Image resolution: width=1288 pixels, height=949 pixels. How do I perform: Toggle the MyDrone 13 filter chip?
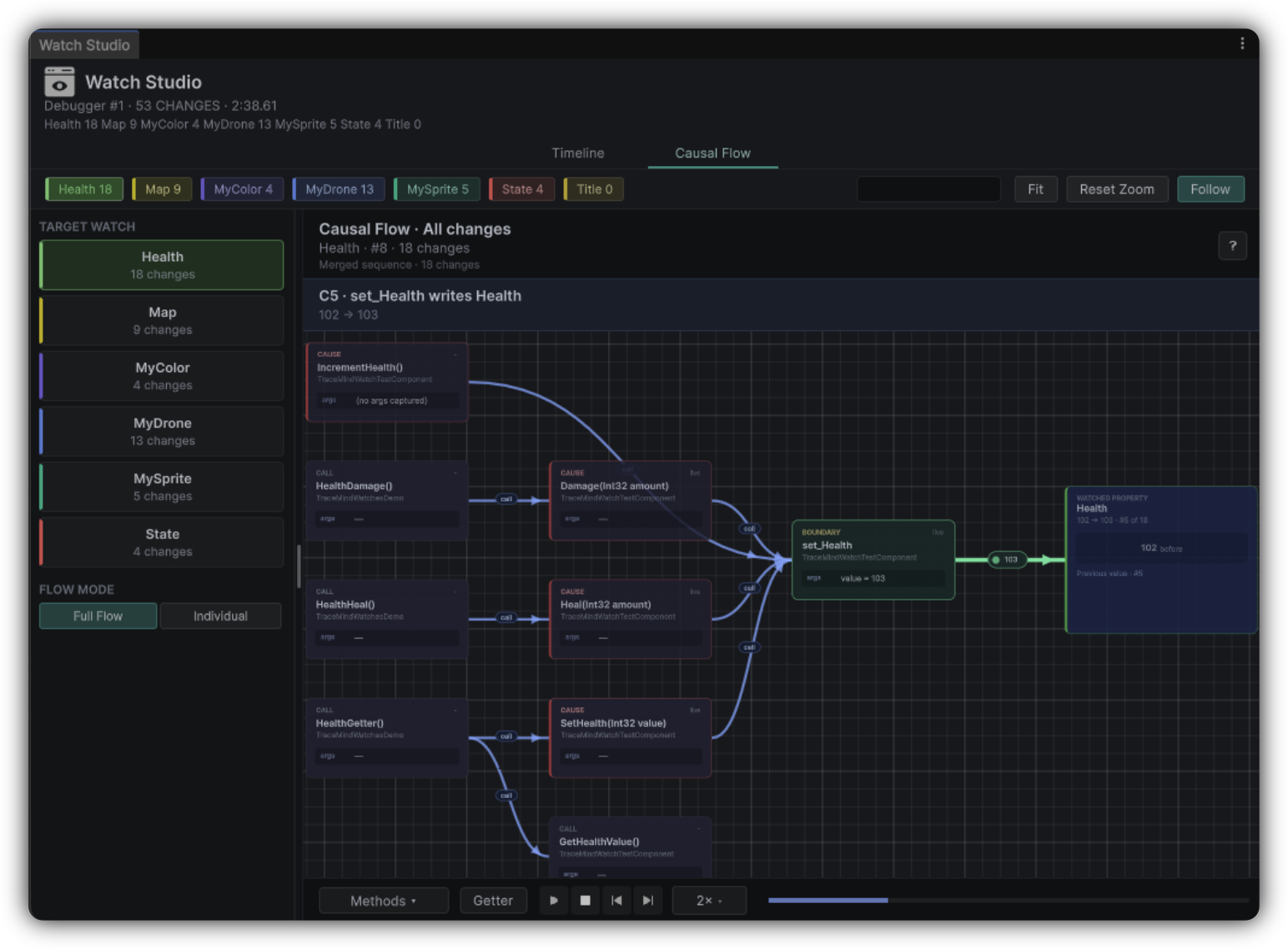click(x=339, y=189)
